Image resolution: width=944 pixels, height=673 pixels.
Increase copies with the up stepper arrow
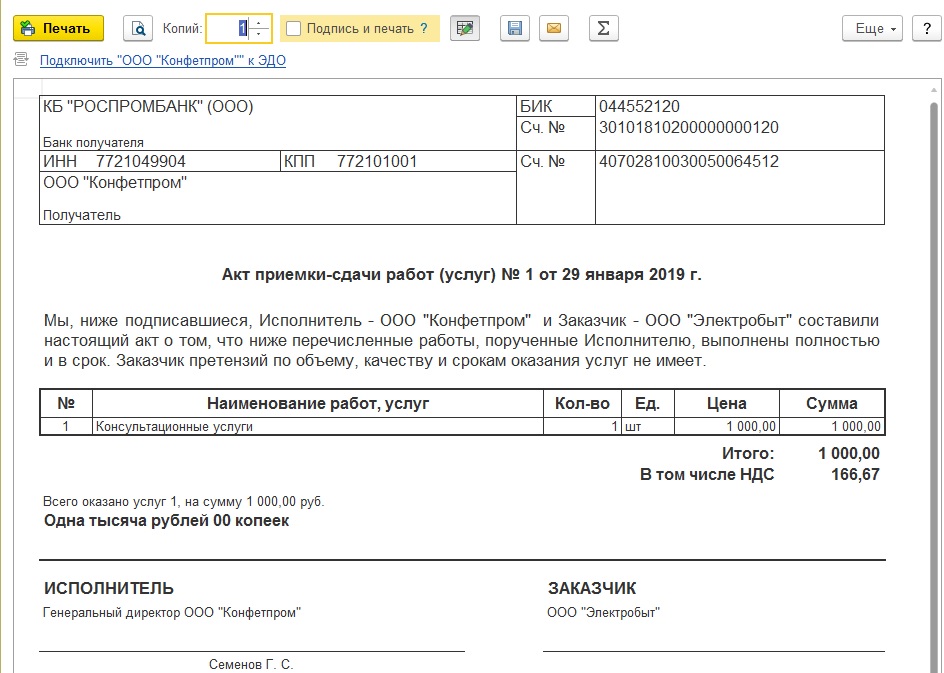[259, 23]
